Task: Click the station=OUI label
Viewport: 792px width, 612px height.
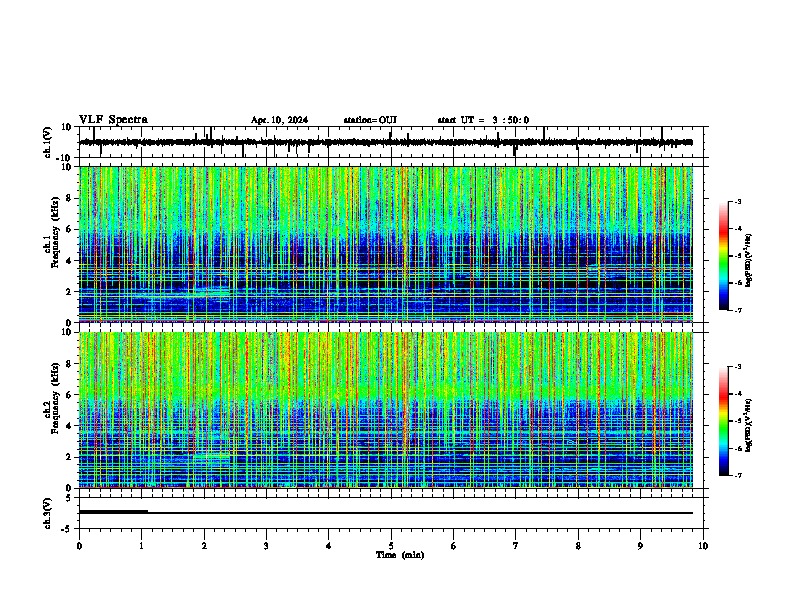Action: pos(370,120)
